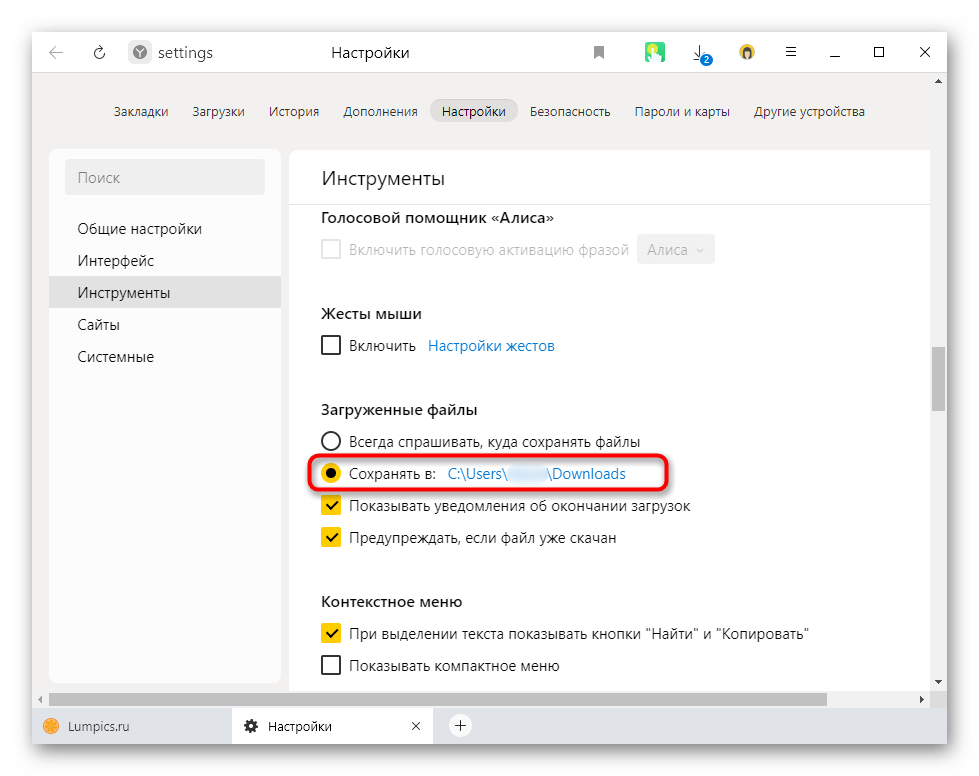Open Системные section in sidebar
This screenshot has width=979, height=776.
click(x=116, y=357)
